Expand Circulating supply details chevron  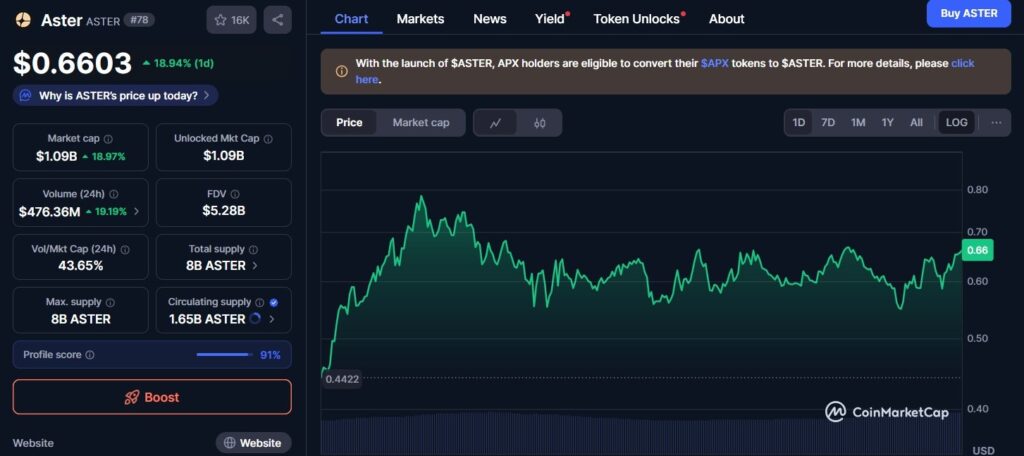coord(272,319)
